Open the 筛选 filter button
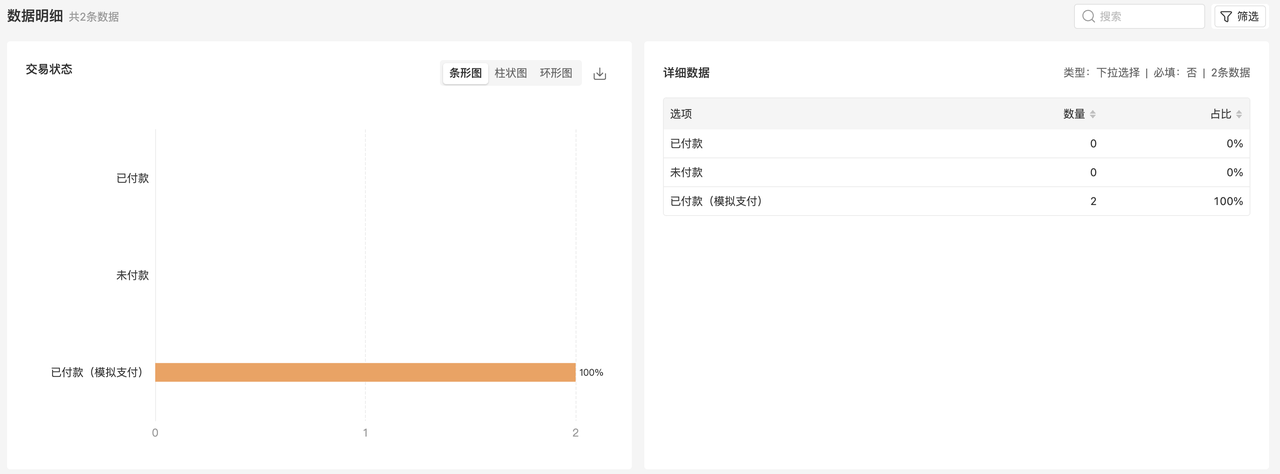The height and width of the screenshot is (474, 1280). click(1240, 17)
